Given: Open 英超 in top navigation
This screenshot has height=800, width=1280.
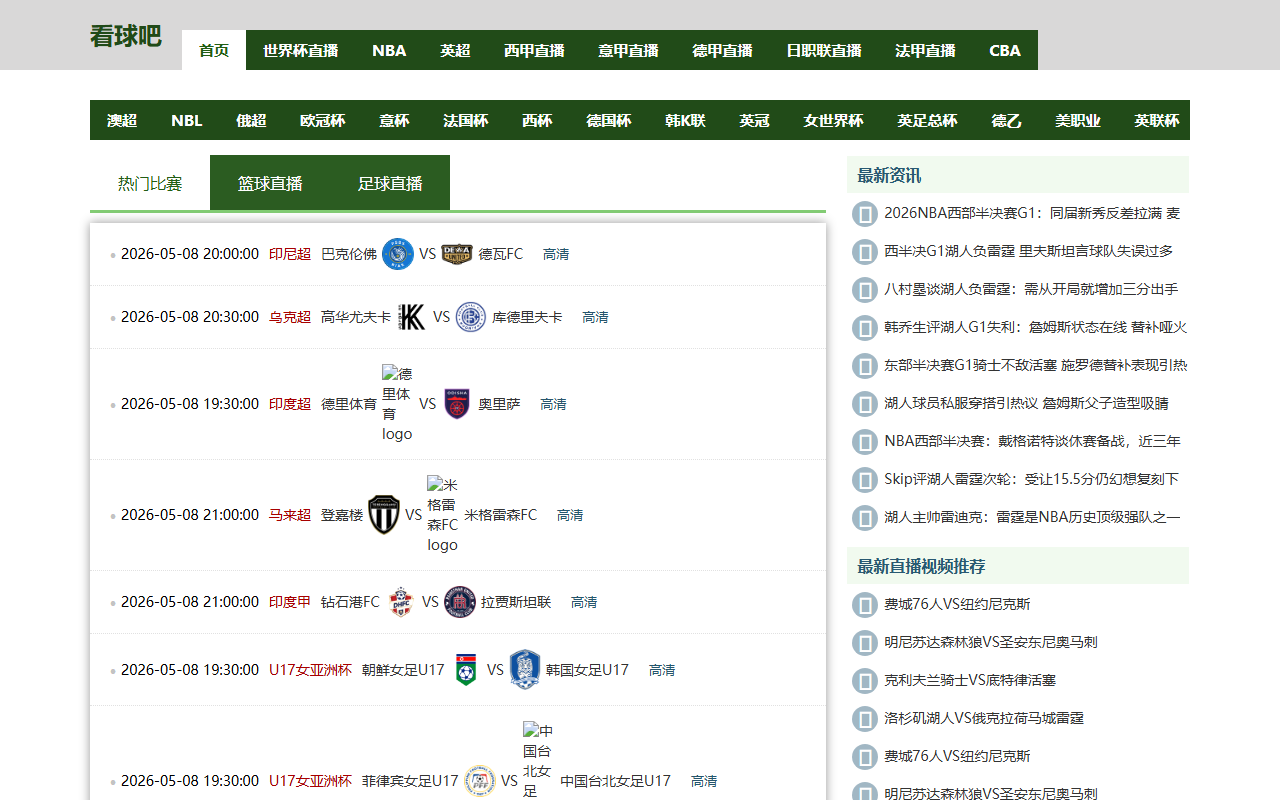Looking at the screenshot, I should pos(455,50).
